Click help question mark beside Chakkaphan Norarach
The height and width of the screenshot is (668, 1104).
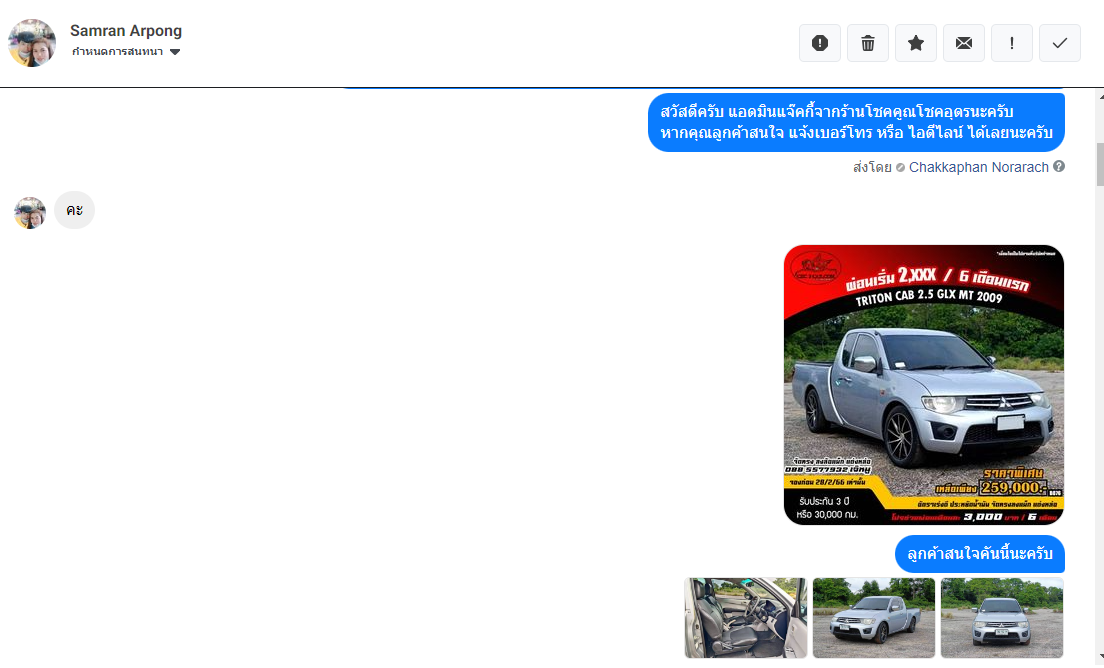(x=1058, y=166)
